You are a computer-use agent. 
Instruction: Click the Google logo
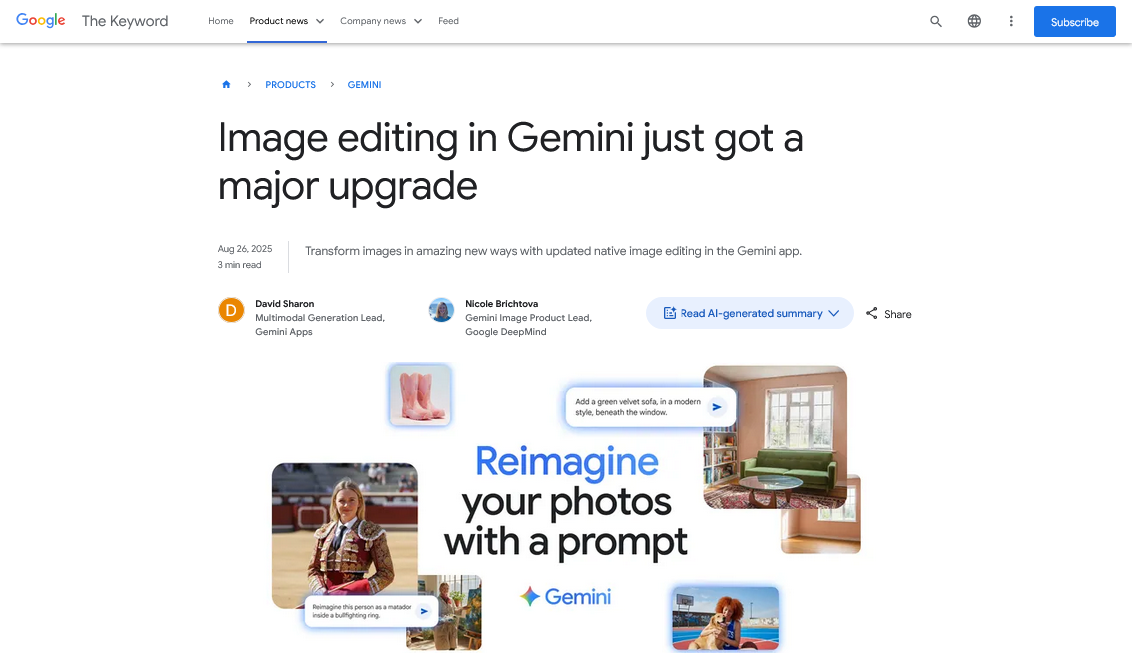(x=40, y=21)
